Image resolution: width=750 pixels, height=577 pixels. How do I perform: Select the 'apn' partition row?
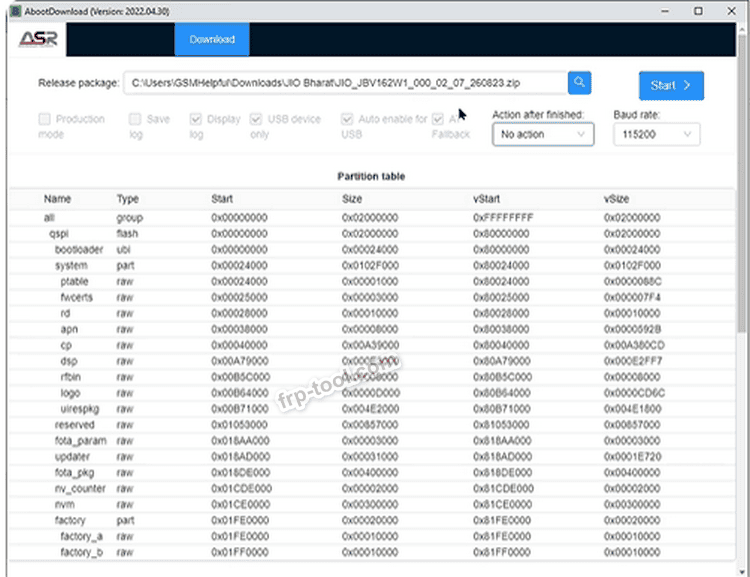[x=372, y=329]
